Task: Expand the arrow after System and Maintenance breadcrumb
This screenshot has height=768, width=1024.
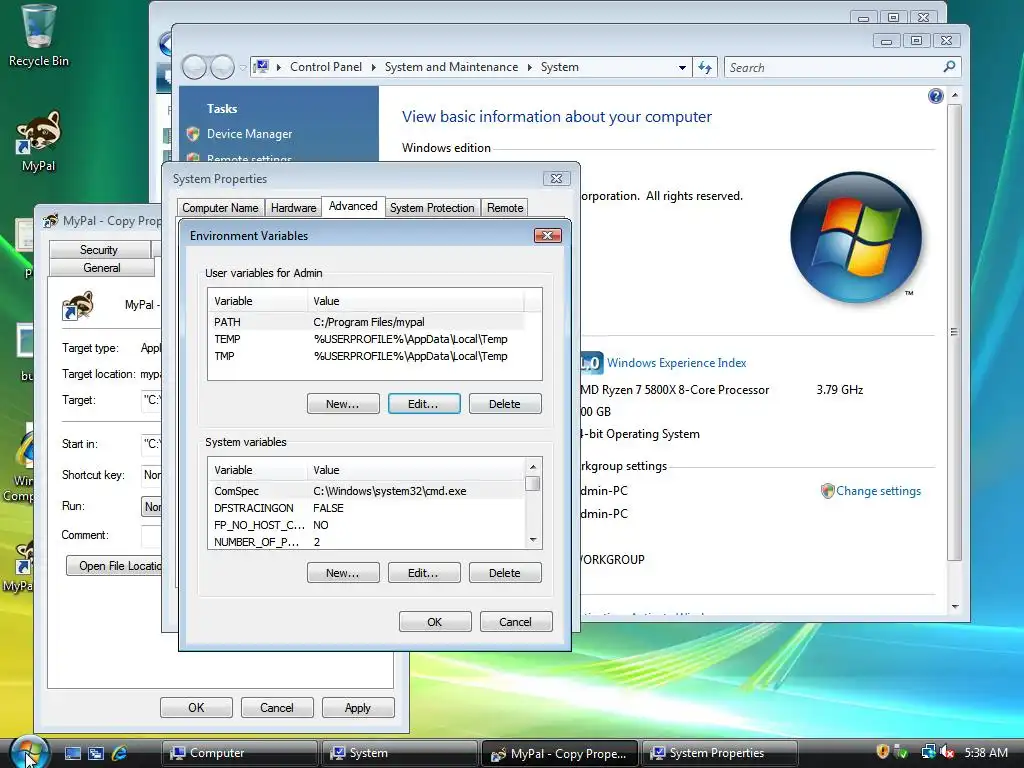Action: tap(529, 67)
